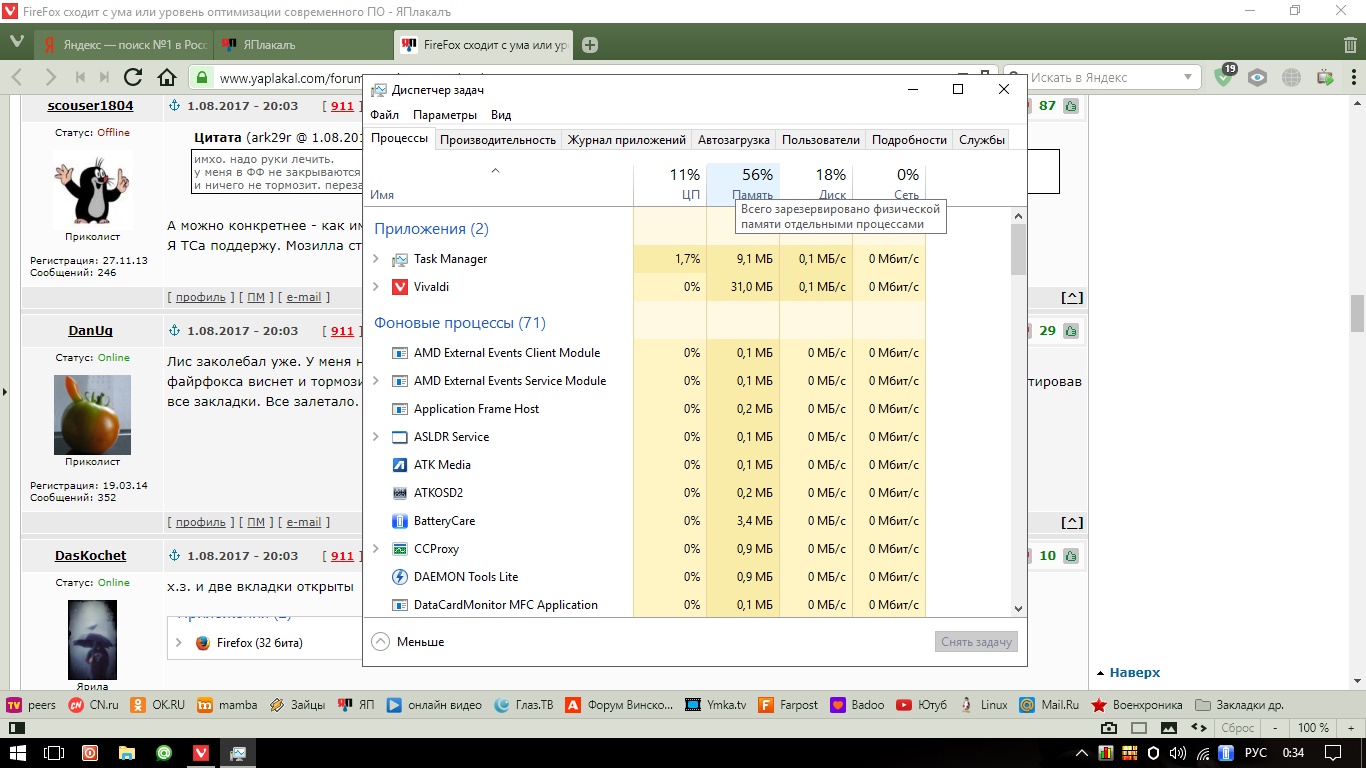Open the Файл menu
The width and height of the screenshot is (1366, 768).
tap(384, 115)
